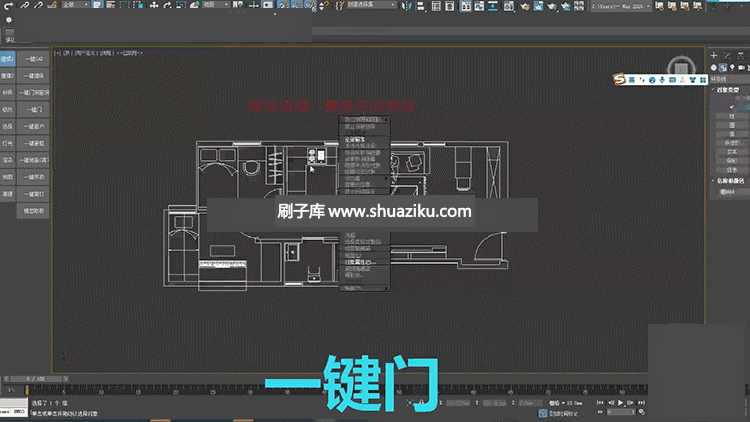Viewport: 750px width, 422px height.
Task: Toggle the start new shape checkbox
Action: click(731, 107)
